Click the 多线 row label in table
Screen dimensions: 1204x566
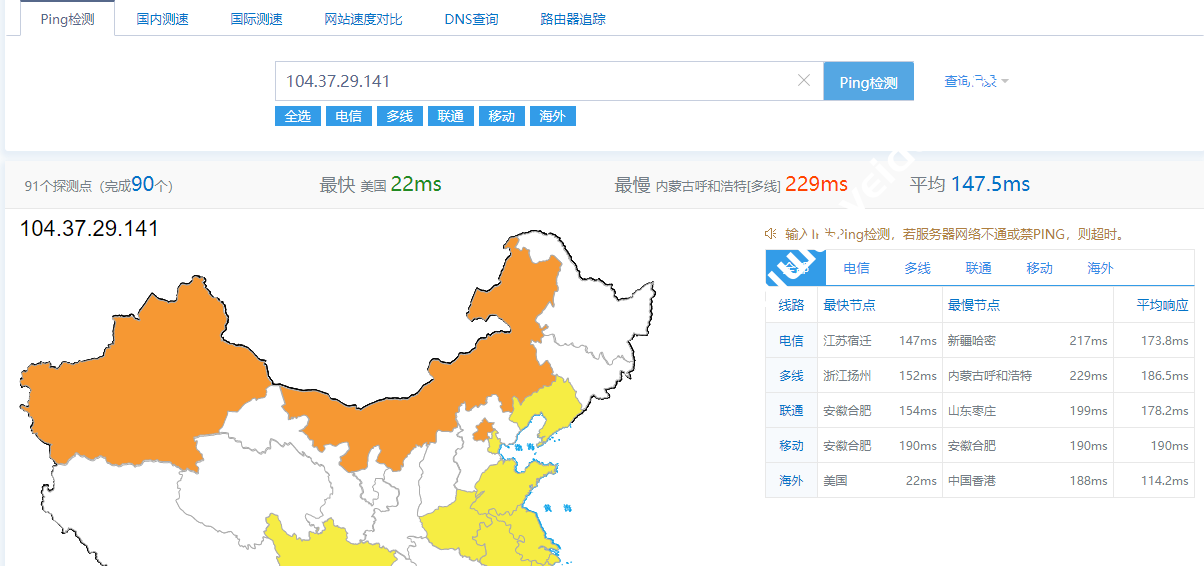(791, 376)
